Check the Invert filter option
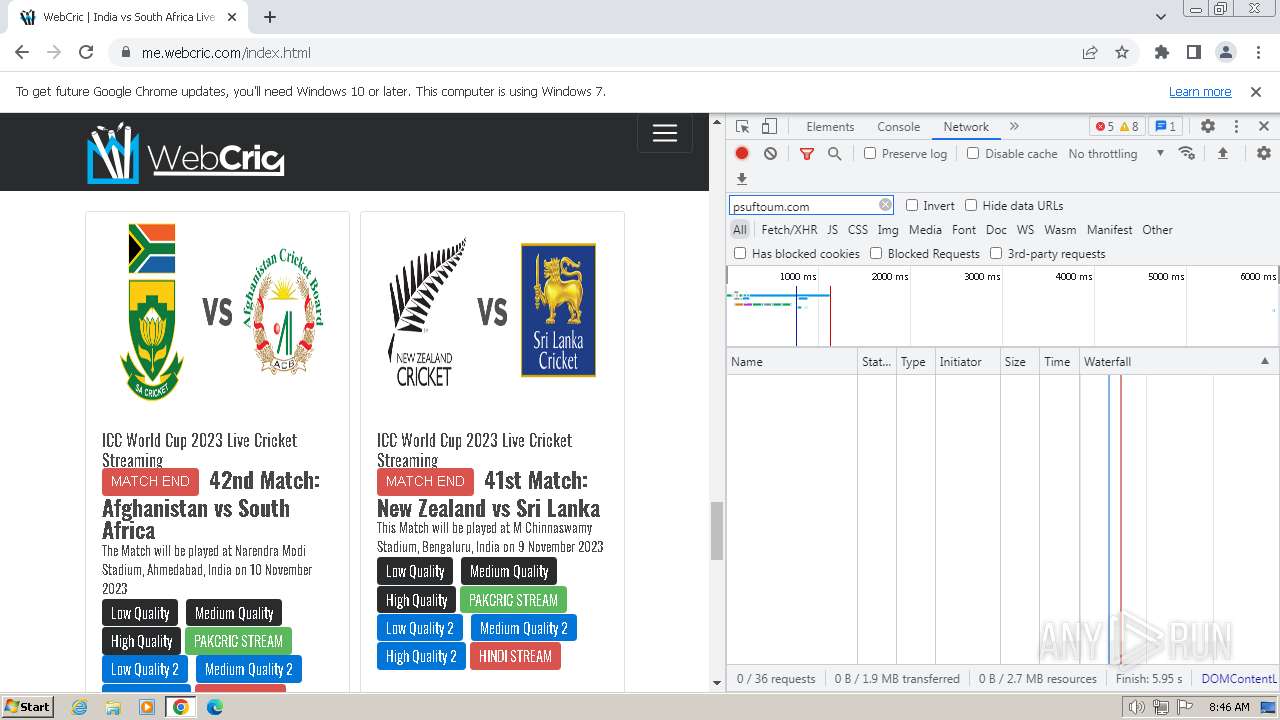 912,205
